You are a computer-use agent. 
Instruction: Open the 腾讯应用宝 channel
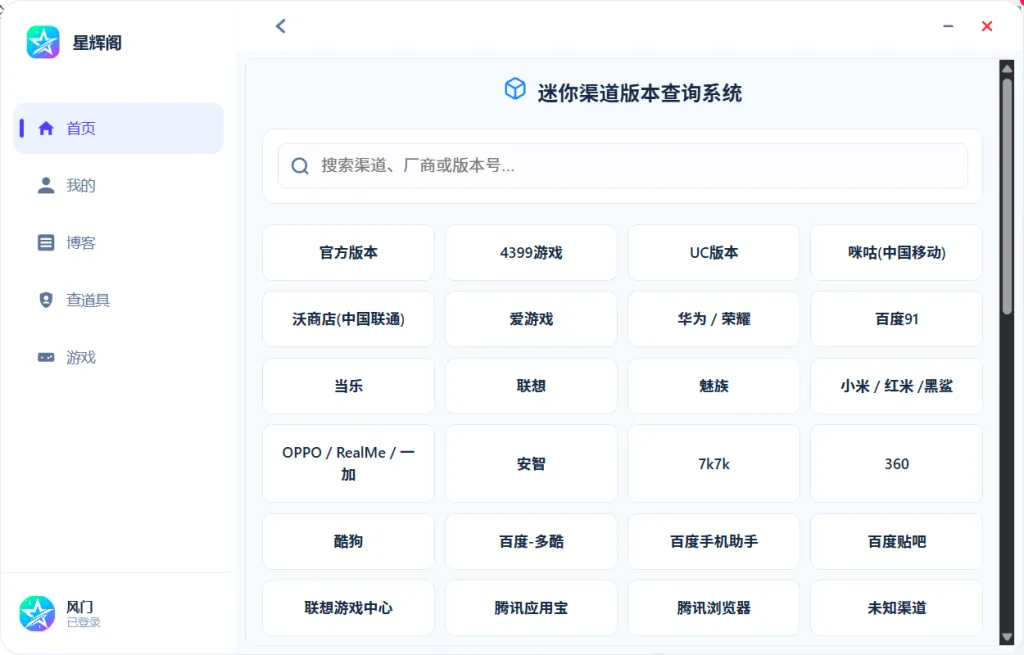(x=531, y=608)
